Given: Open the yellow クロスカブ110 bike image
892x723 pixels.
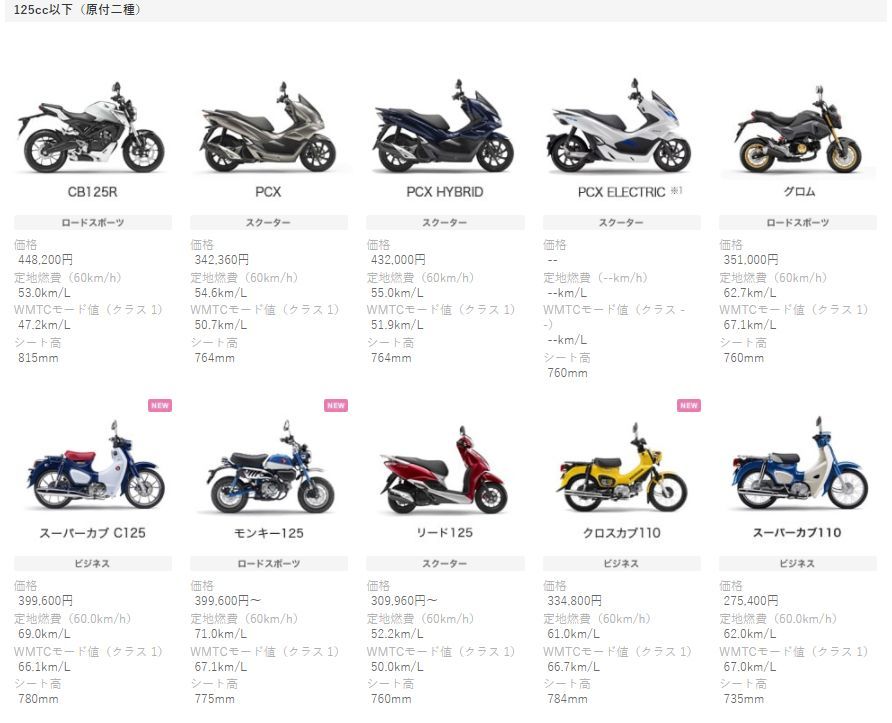Looking at the screenshot, I should [621, 468].
